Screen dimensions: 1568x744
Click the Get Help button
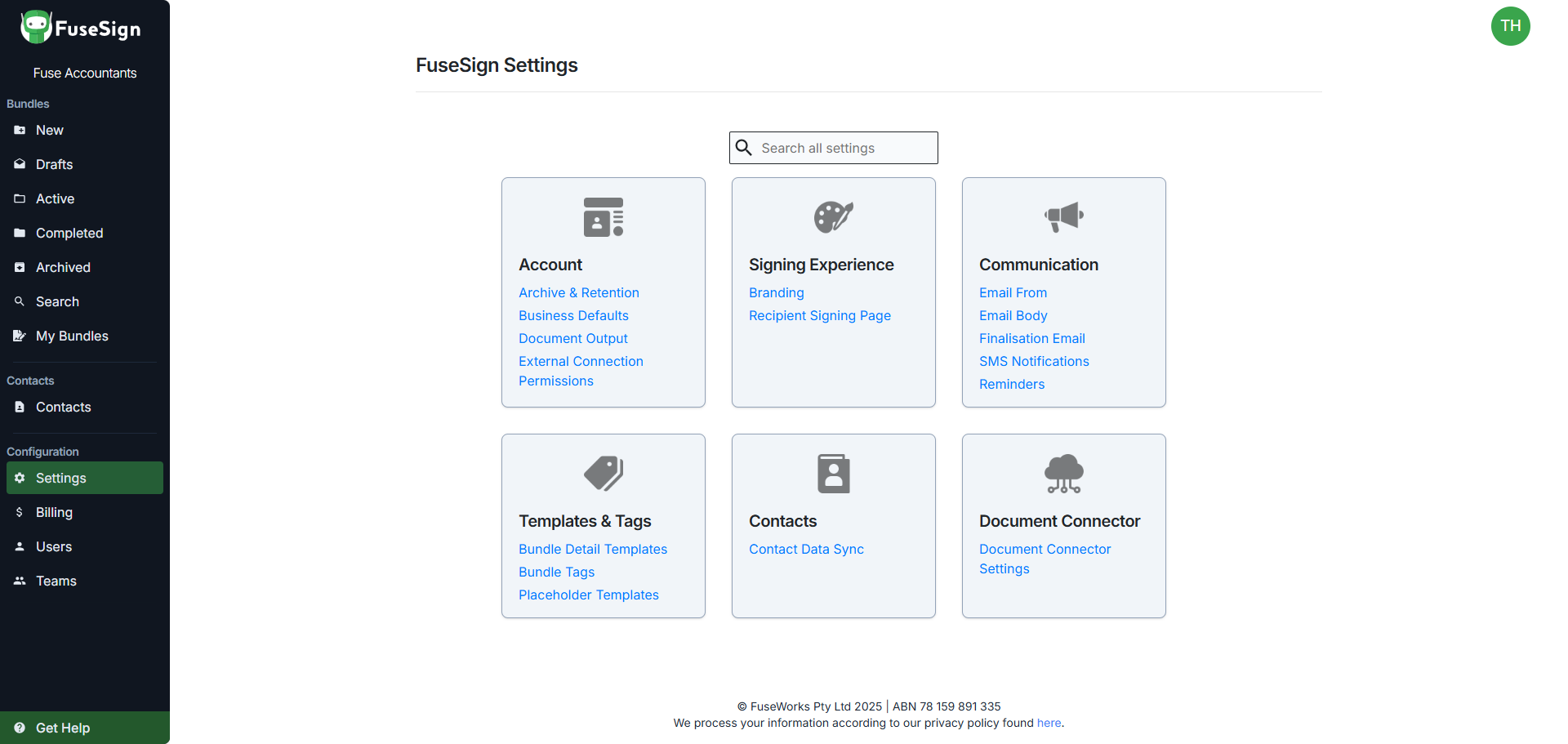[62, 728]
